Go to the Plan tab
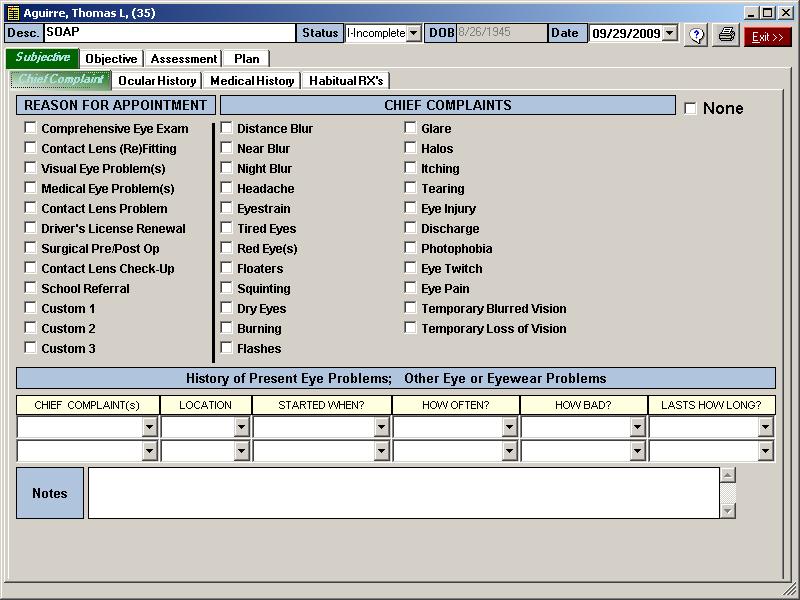This screenshot has width=800, height=600. [x=246, y=59]
